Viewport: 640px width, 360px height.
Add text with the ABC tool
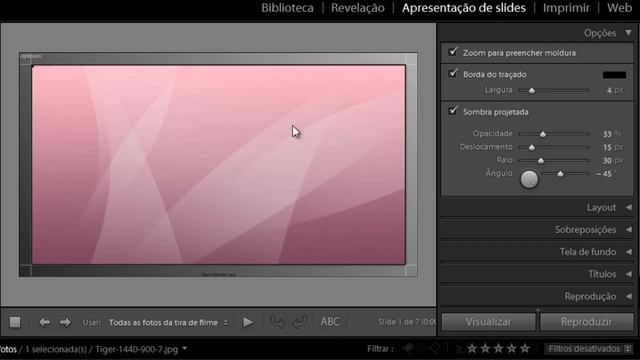(x=330, y=322)
